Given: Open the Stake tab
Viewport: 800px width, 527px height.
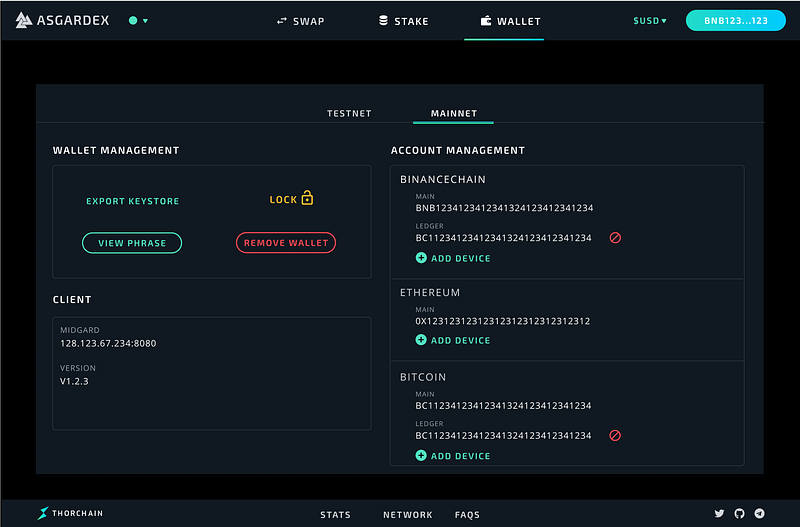Looking at the screenshot, I should [x=404, y=21].
